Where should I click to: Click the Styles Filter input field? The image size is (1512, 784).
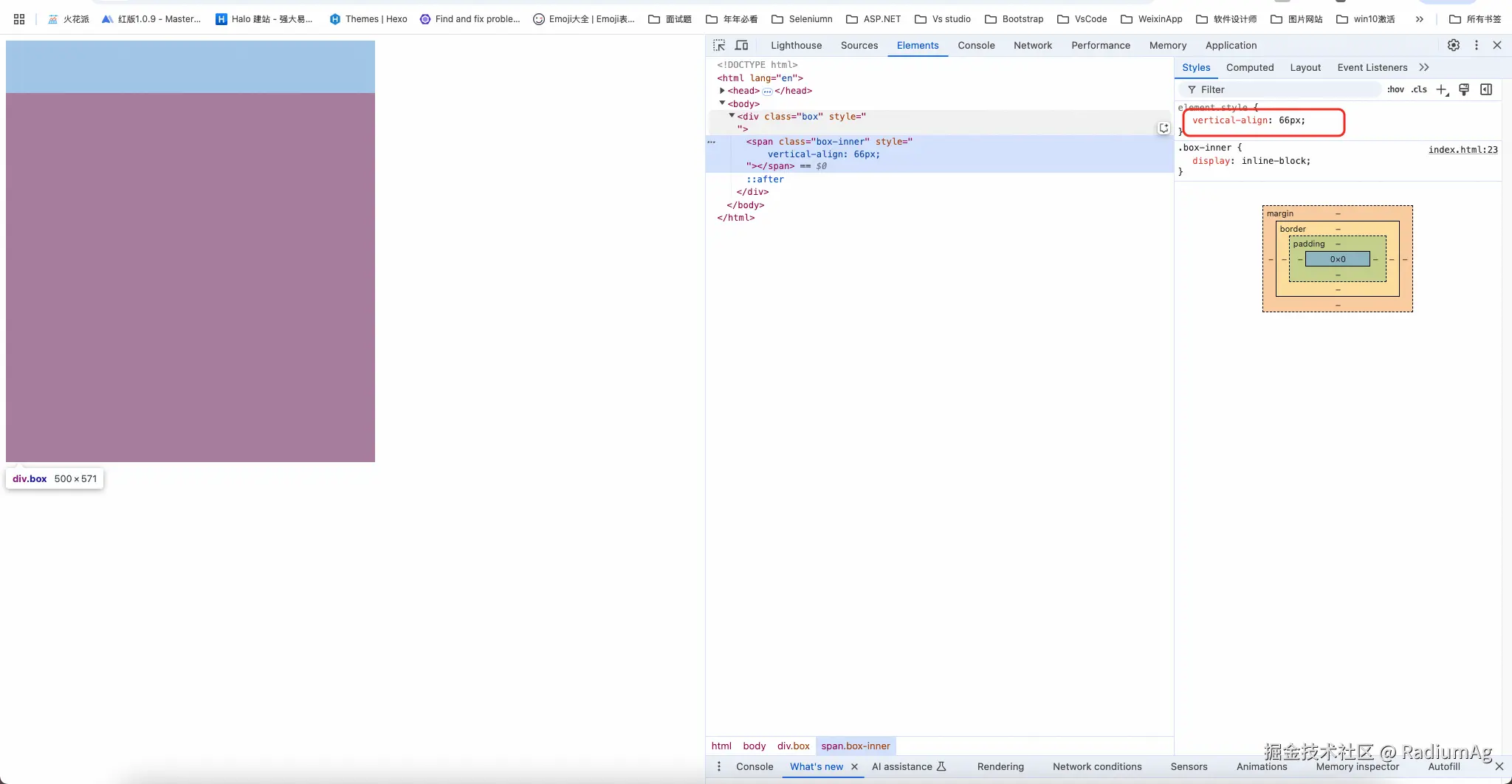(x=1280, y=90)
